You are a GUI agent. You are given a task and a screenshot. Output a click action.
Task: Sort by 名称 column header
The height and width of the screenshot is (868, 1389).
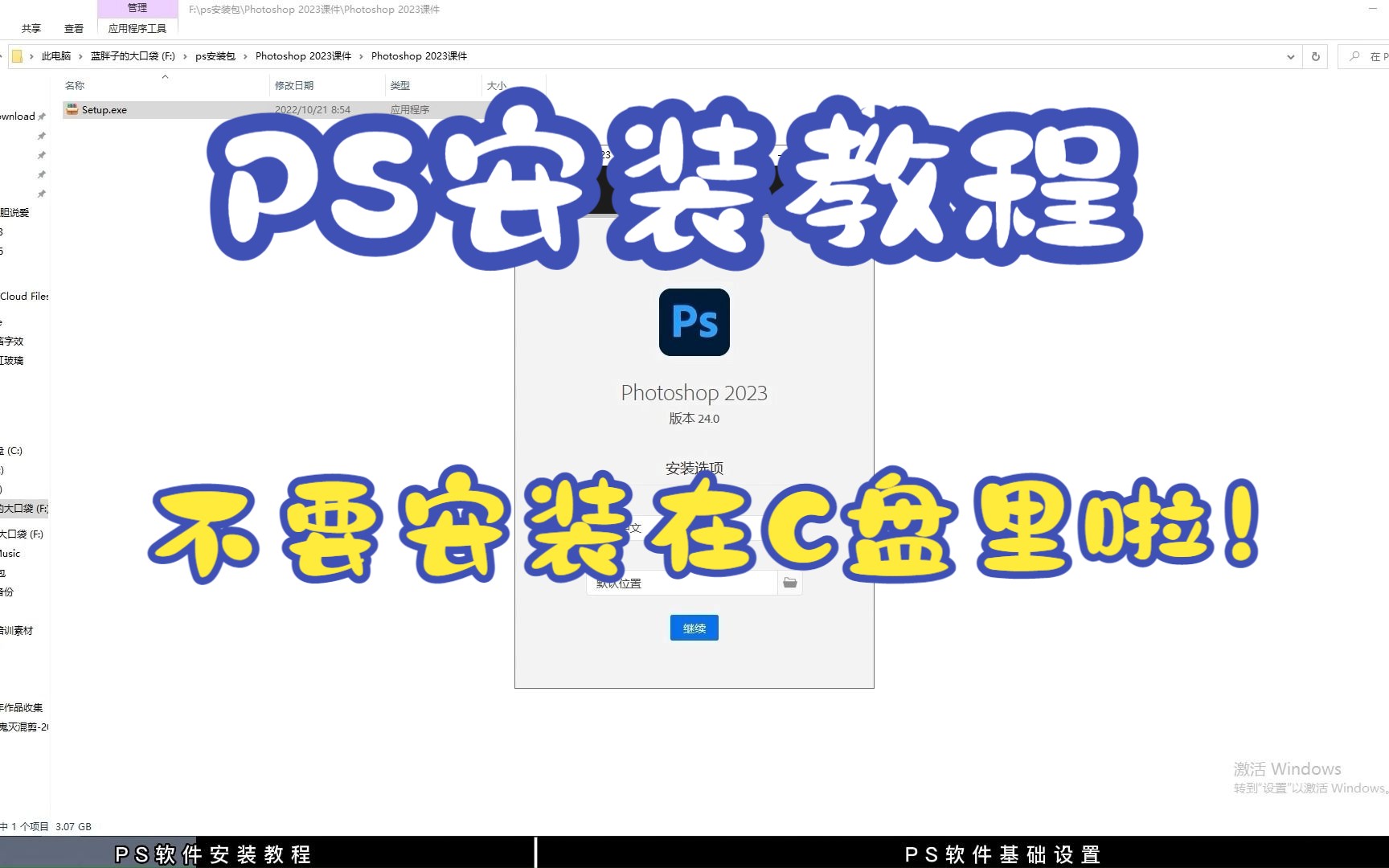[x=75, y=85]
